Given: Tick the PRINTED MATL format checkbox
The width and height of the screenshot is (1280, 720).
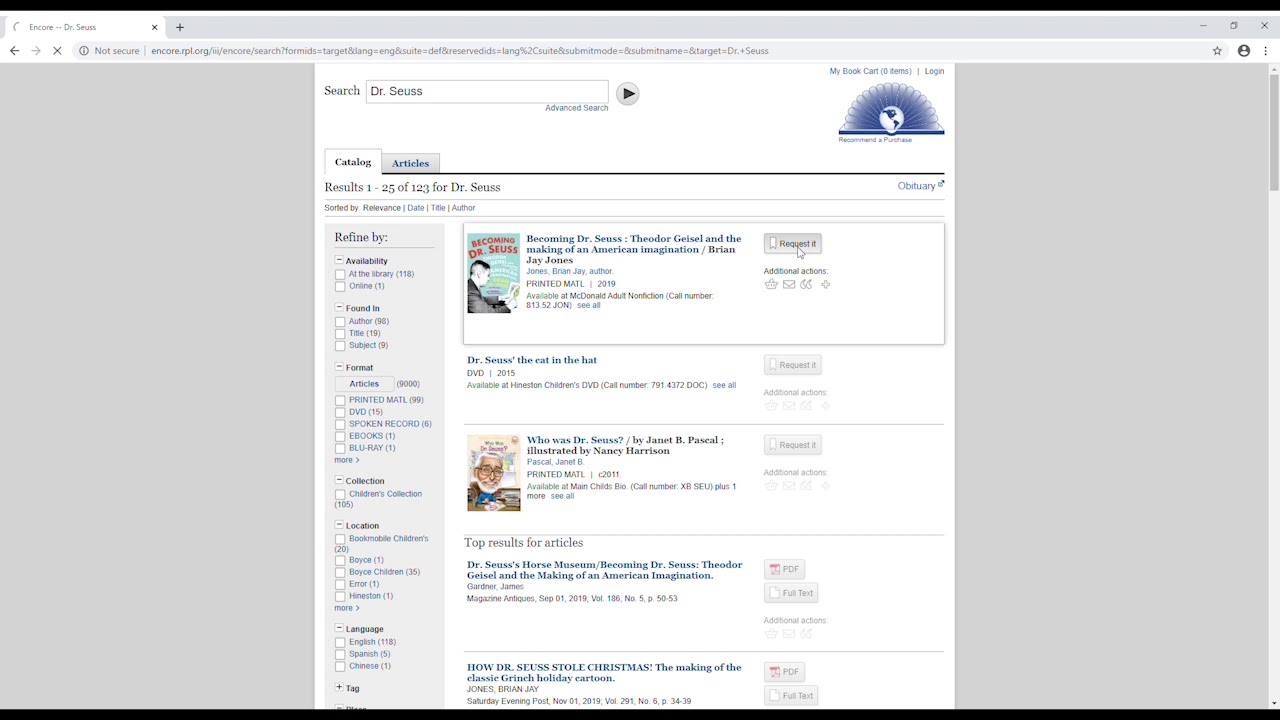Looking at the screenshot, I should click(x=340, y=400).
